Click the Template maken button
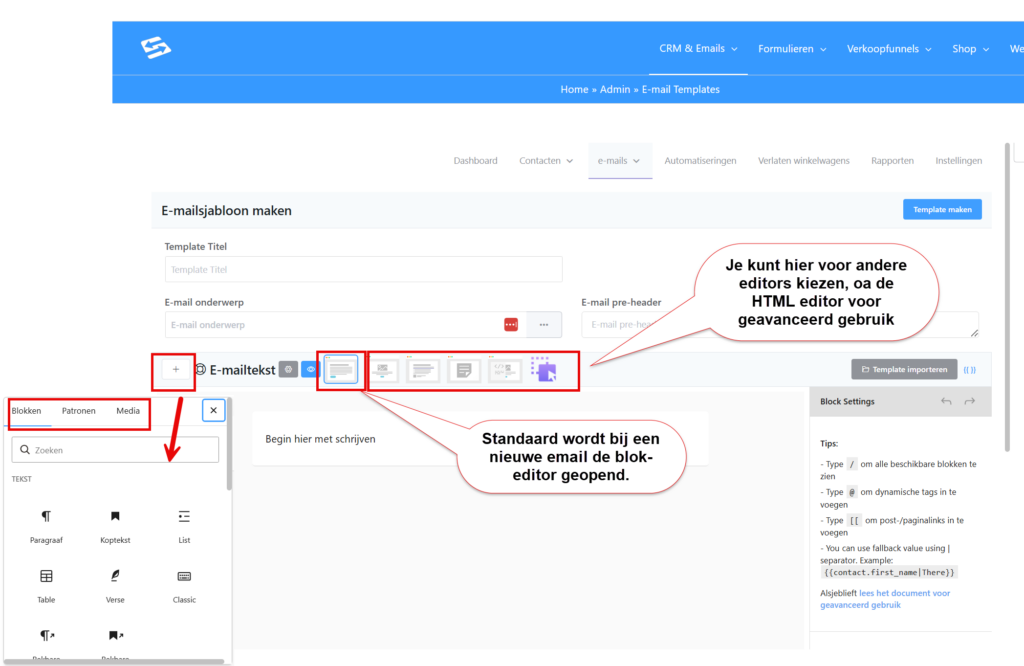The width and height of the screenshot is (1024, 666). coord(942,210)
